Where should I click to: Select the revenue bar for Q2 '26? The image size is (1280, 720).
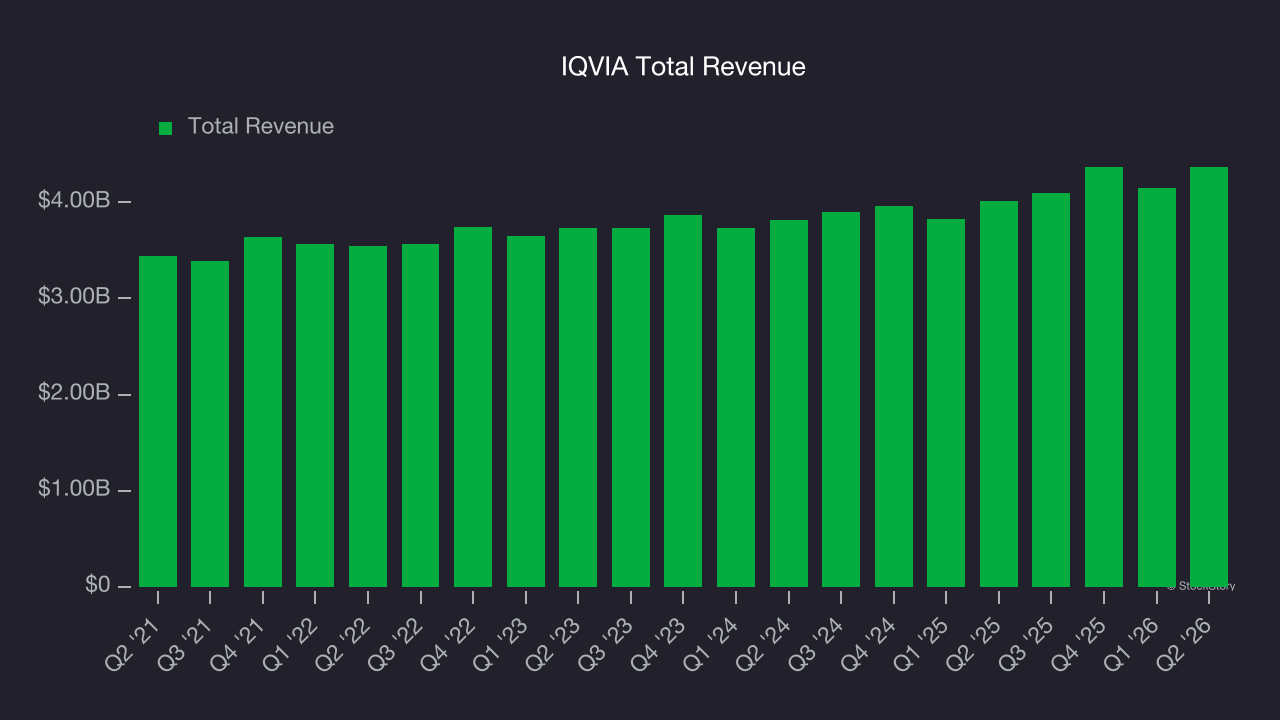tap(1209, 377)
